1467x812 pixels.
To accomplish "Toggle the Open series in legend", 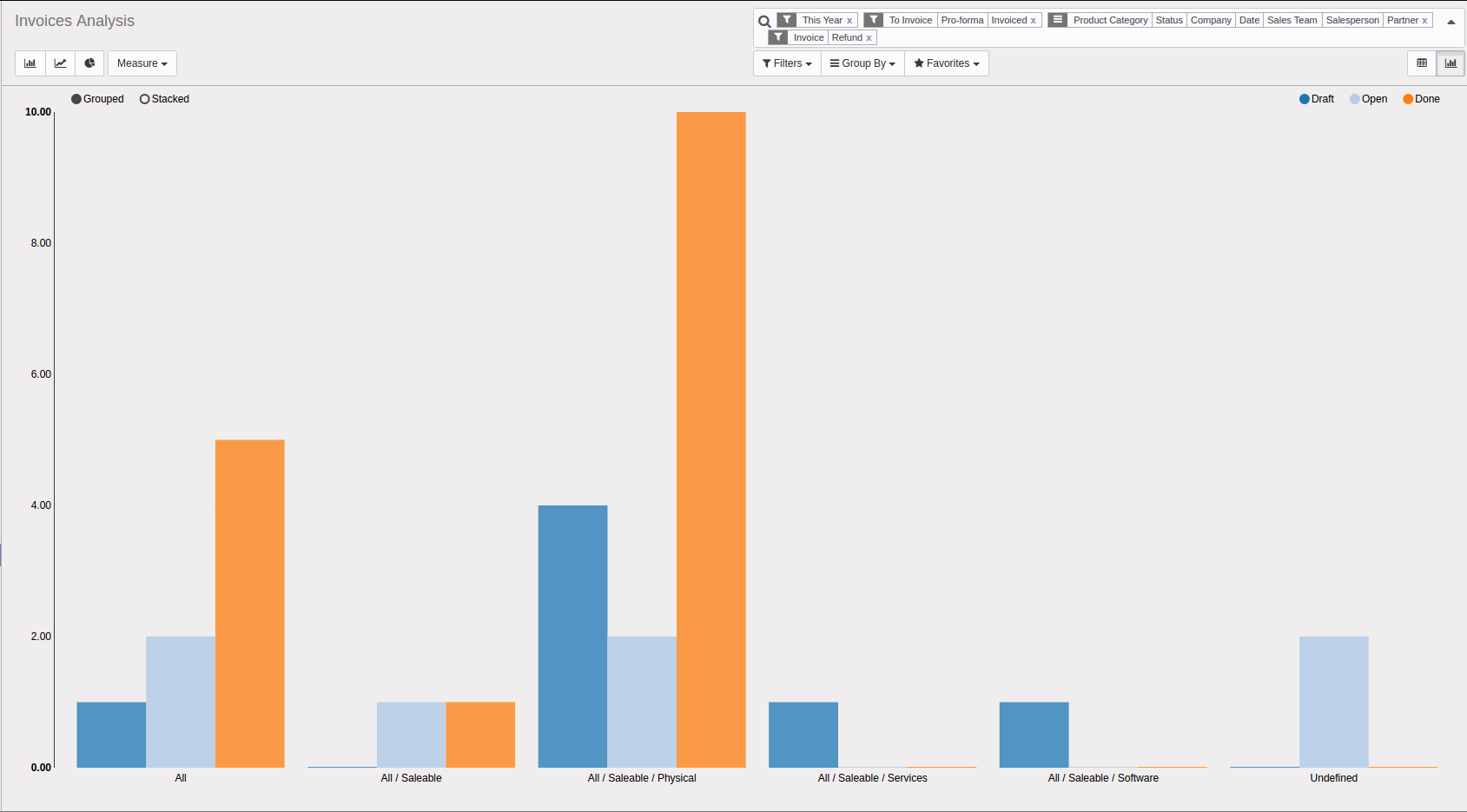I will click(x=1368, y=99).
